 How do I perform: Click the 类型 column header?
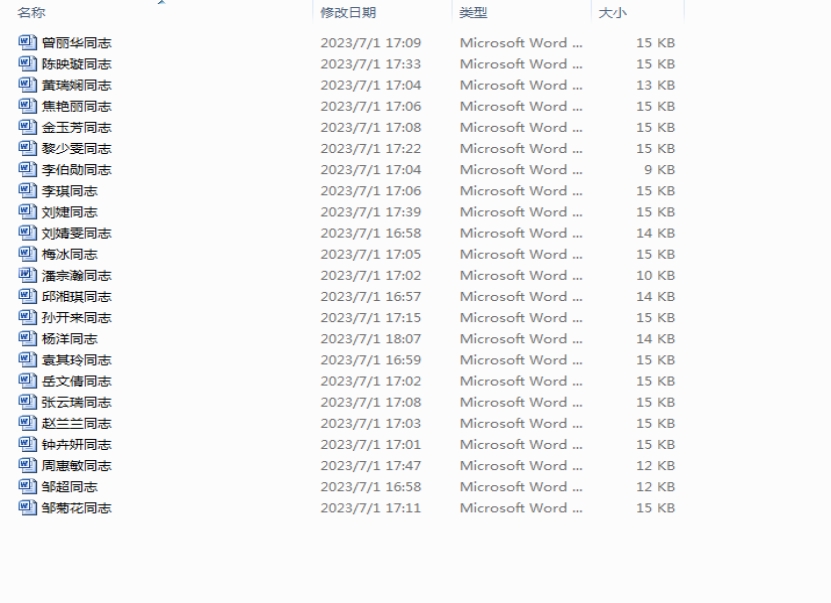[473, 13]
